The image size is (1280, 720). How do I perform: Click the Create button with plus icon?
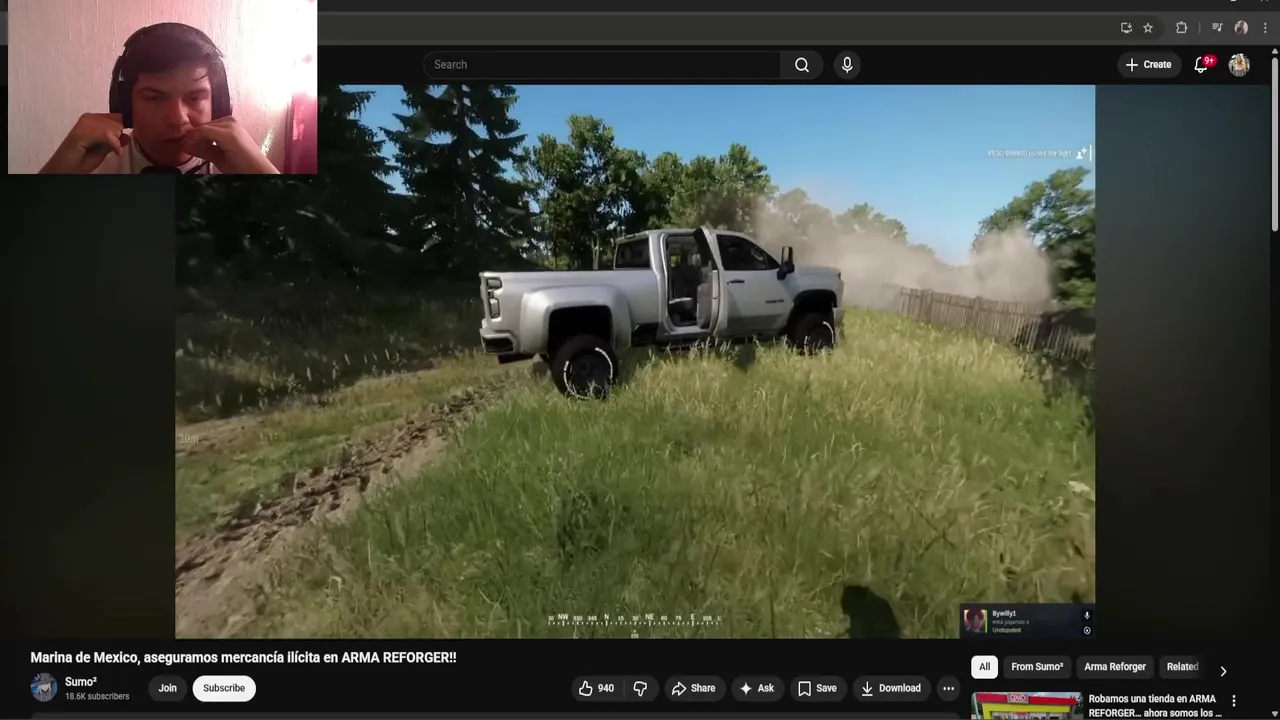[x=1148, y=65]
